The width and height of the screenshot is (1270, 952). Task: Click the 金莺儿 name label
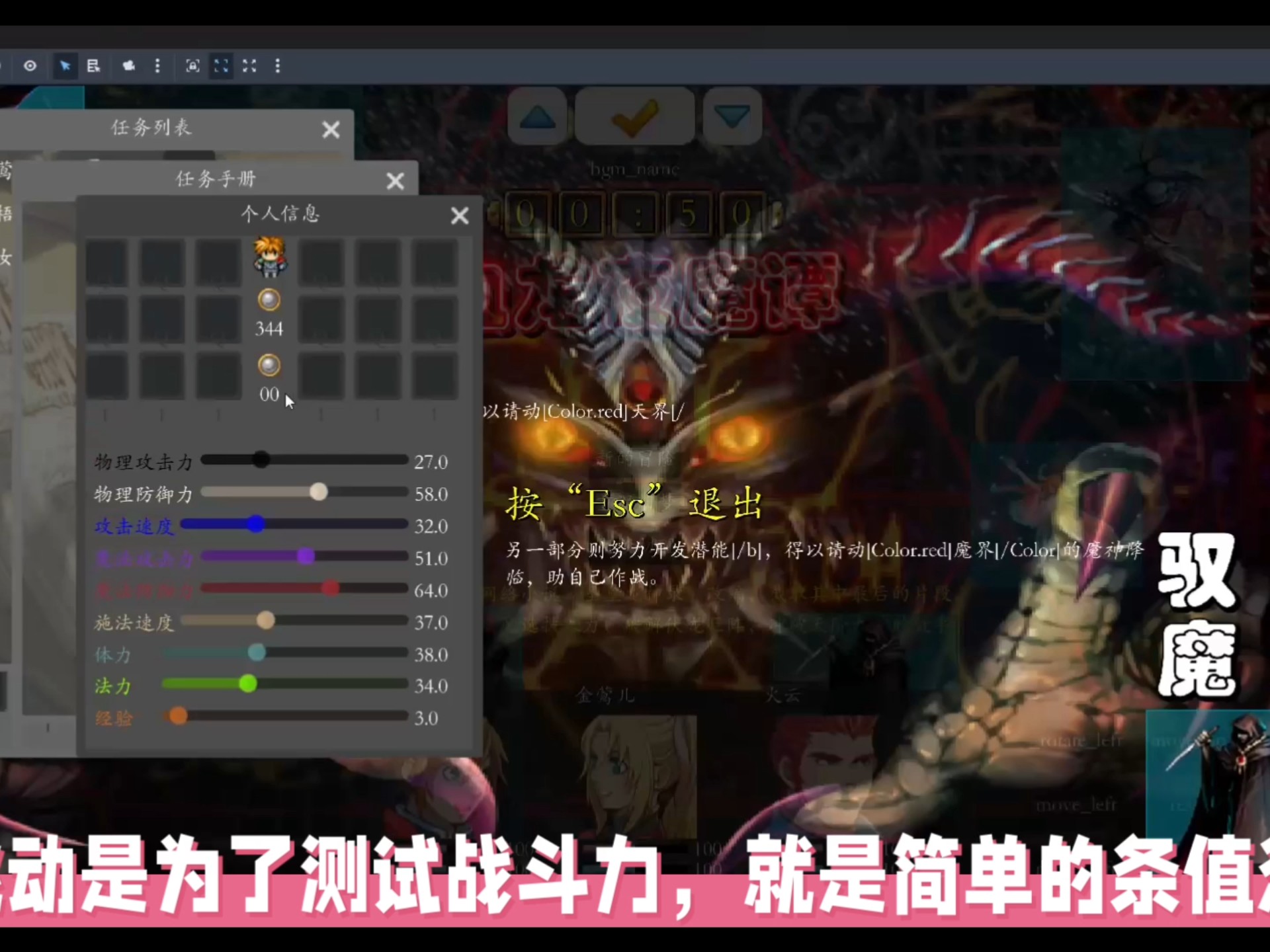click(605, 695)
